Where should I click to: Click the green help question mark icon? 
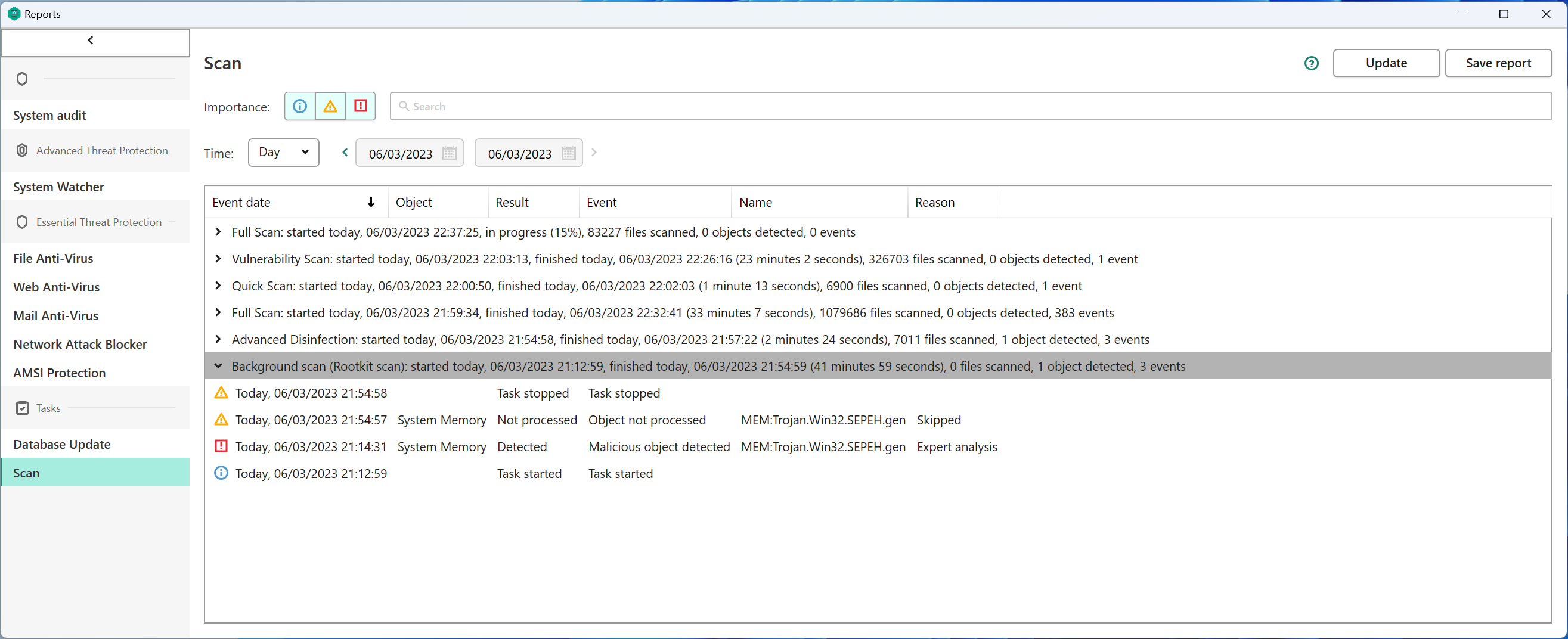(1311, 63)
